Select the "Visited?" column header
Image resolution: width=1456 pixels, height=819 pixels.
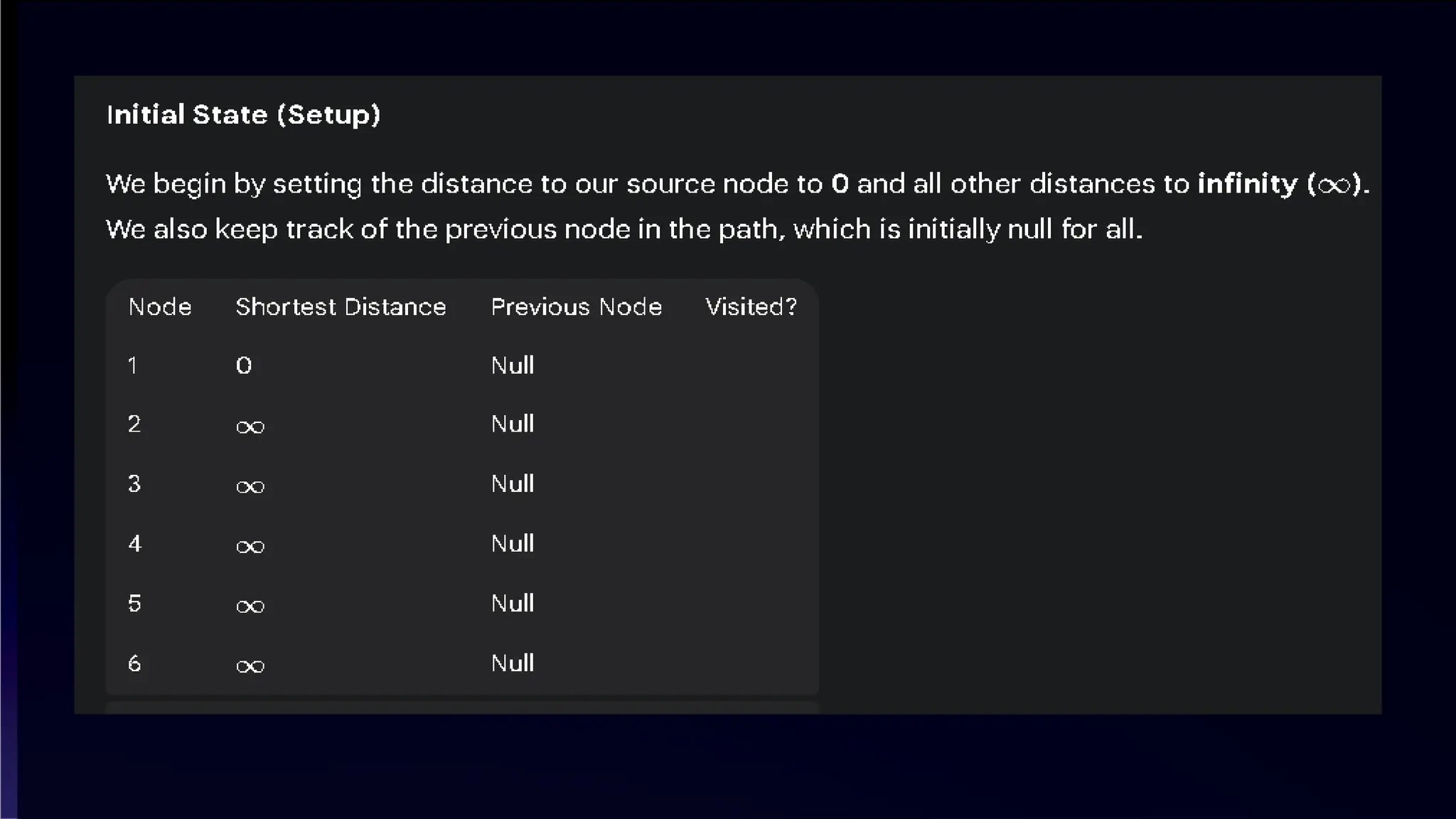(751, 307)
